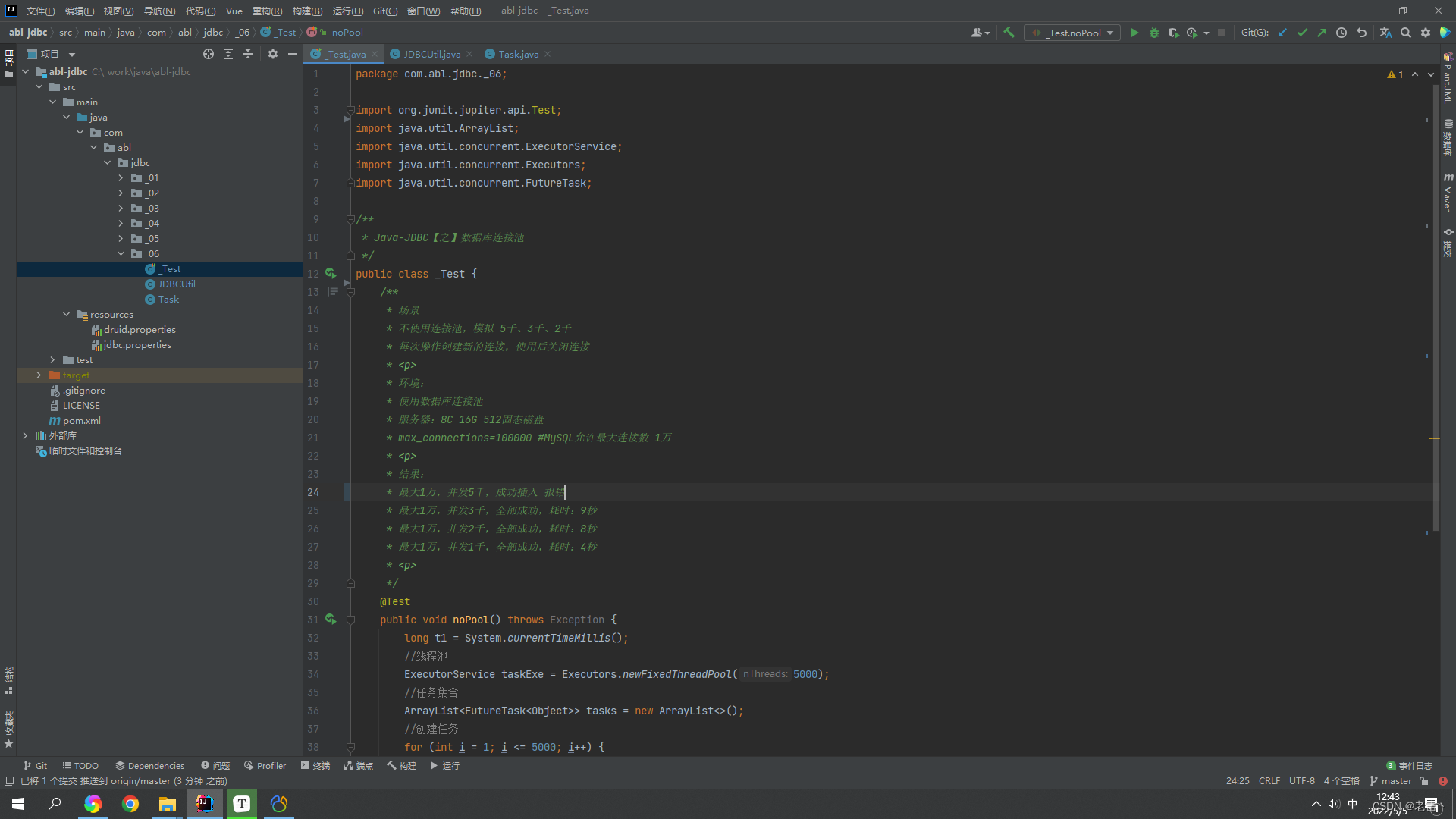Open Search Everywhere magnifier

[1406, 33]
